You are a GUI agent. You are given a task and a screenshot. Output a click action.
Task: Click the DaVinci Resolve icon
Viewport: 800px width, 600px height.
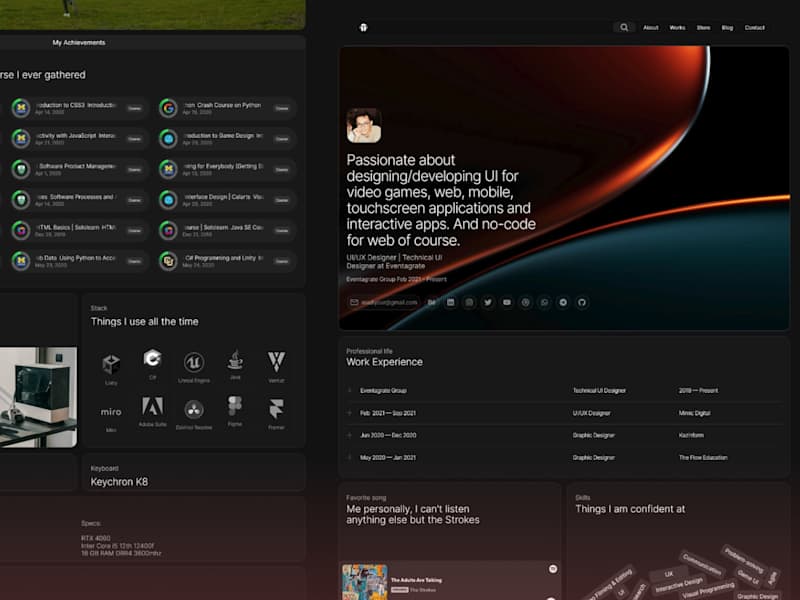(194, 409)
